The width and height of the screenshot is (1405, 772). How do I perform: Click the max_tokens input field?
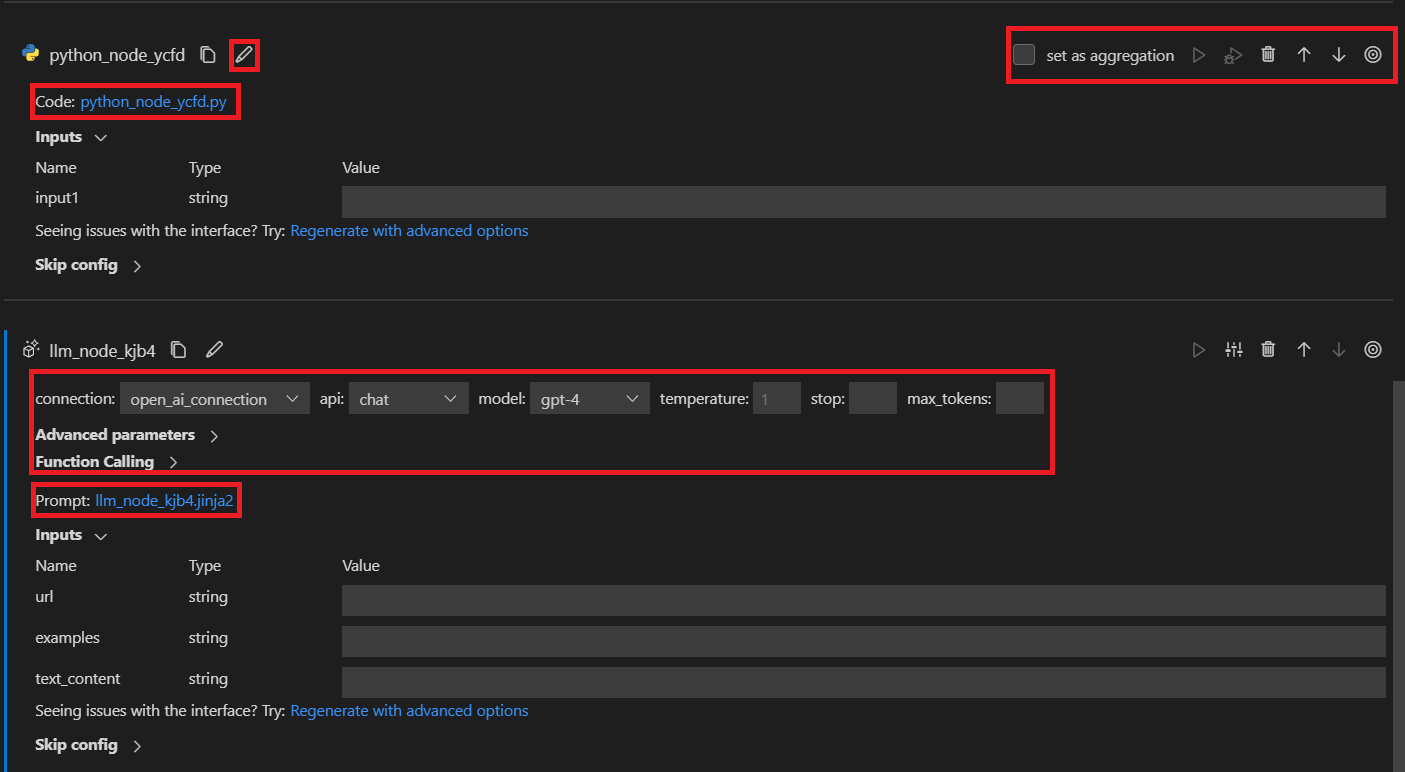point(1019,399)
